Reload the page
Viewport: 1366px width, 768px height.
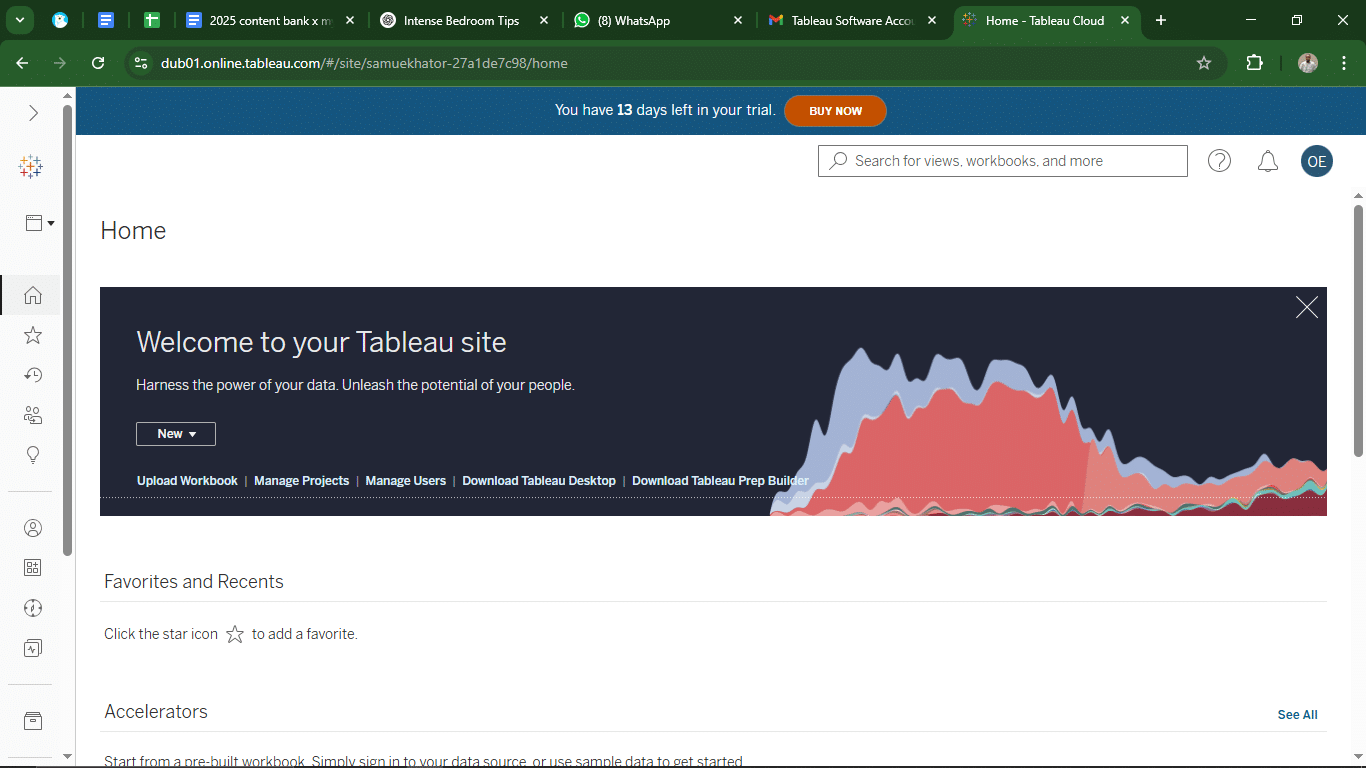tap(98, 63)
